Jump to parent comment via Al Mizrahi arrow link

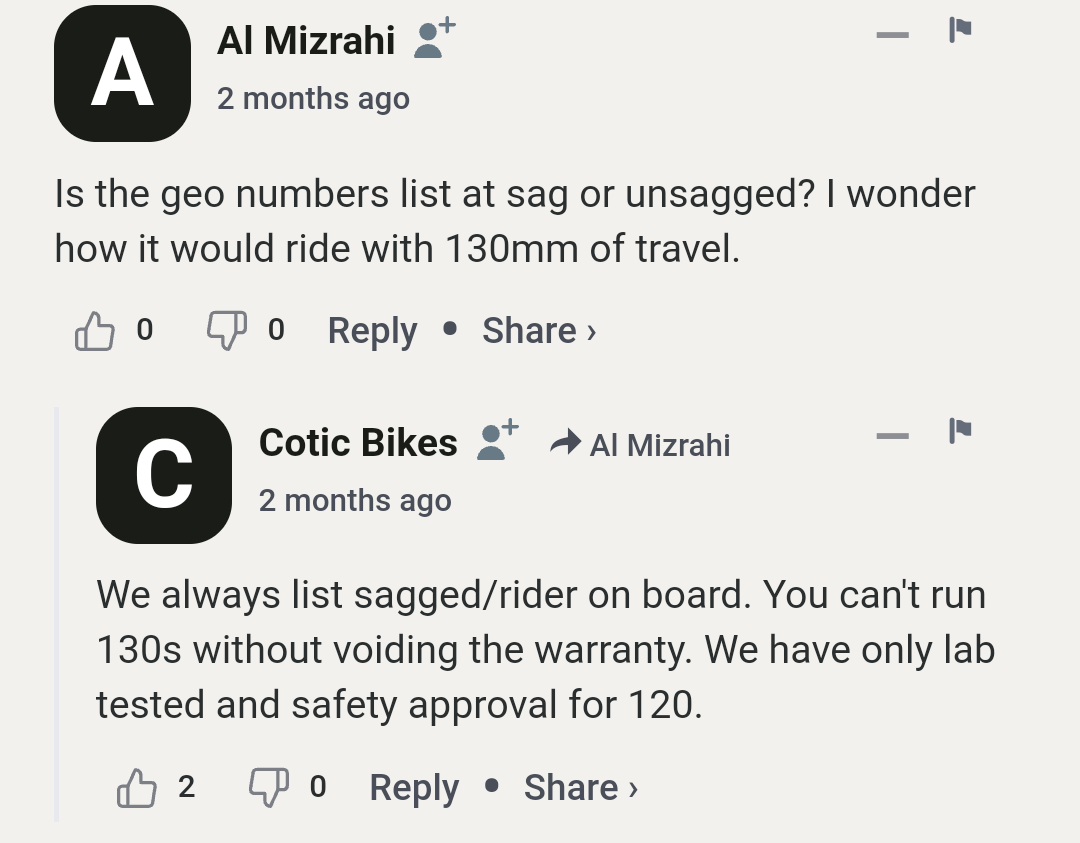point(641,444)
